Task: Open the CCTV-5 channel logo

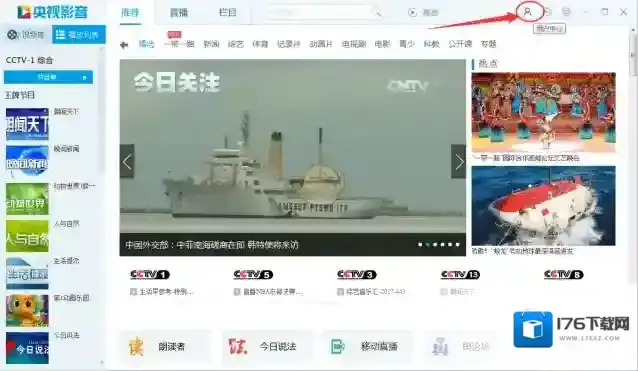Action: coord(253,275)
